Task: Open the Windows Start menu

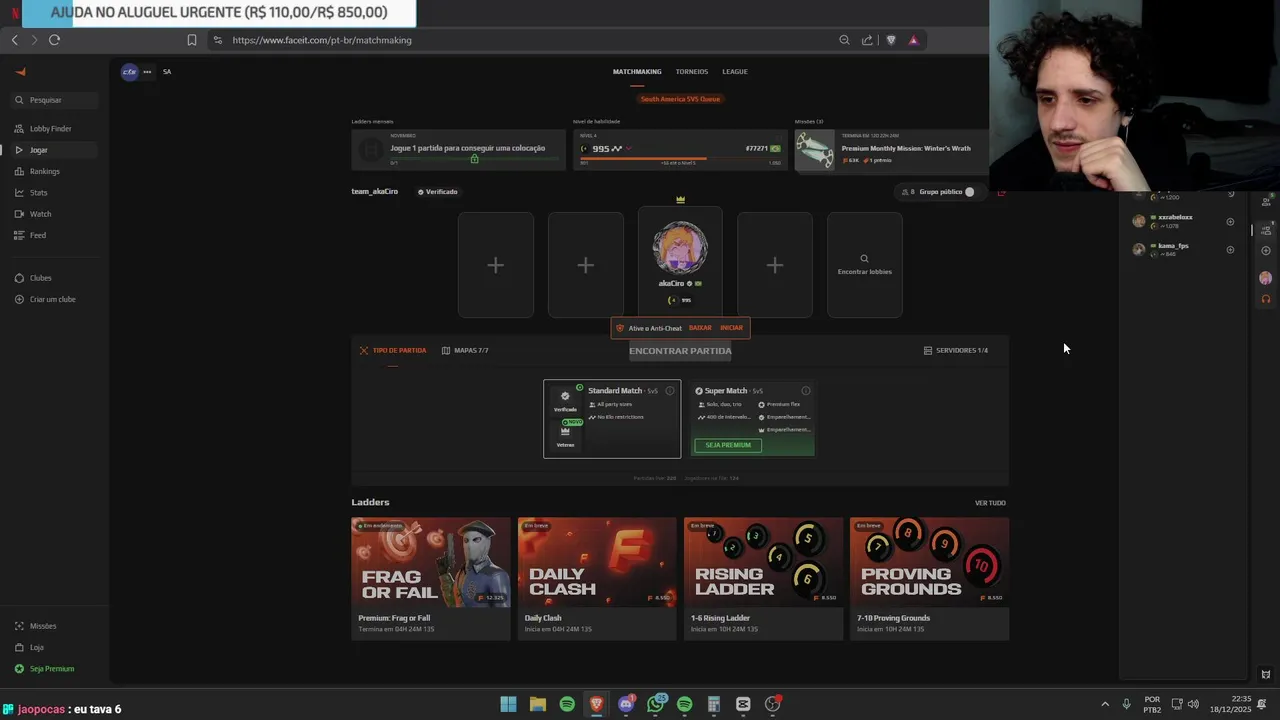Action: point(508,704)
